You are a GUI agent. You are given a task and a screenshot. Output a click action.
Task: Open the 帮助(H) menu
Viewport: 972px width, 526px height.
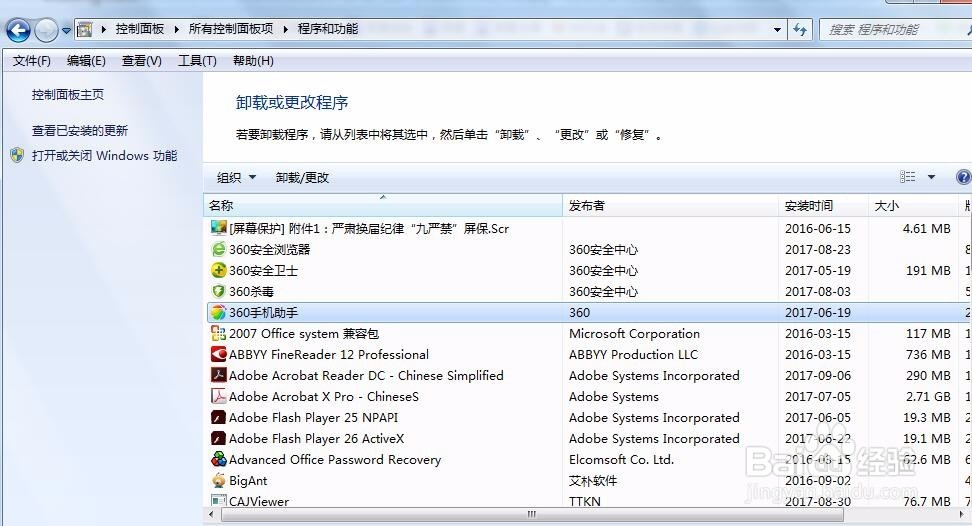coord(253,61)
